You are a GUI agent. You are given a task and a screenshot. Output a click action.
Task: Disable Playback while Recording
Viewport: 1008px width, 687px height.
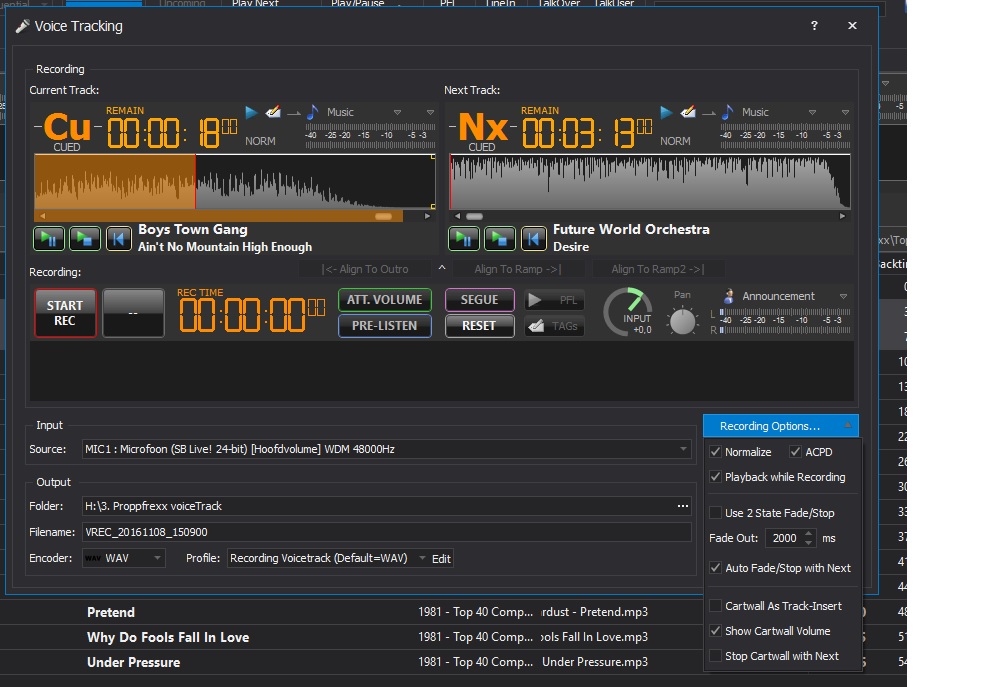[x=715, y=477]
